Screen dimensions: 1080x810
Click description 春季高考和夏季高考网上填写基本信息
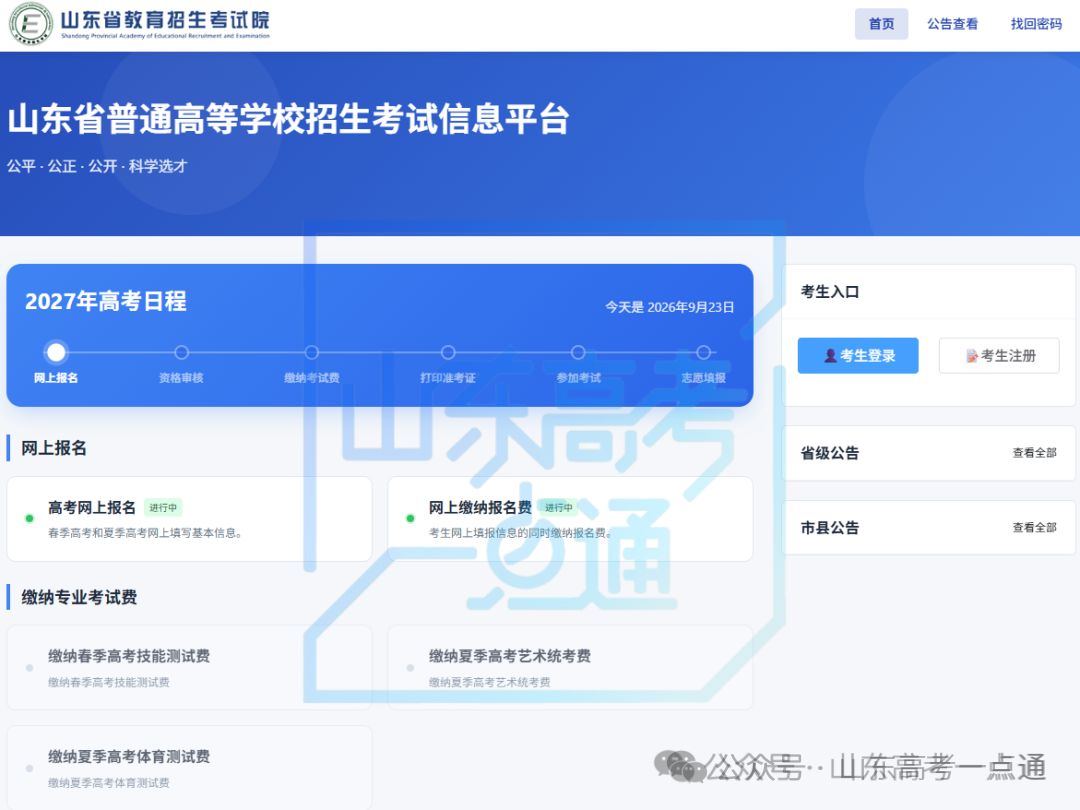tap(145, 533)
